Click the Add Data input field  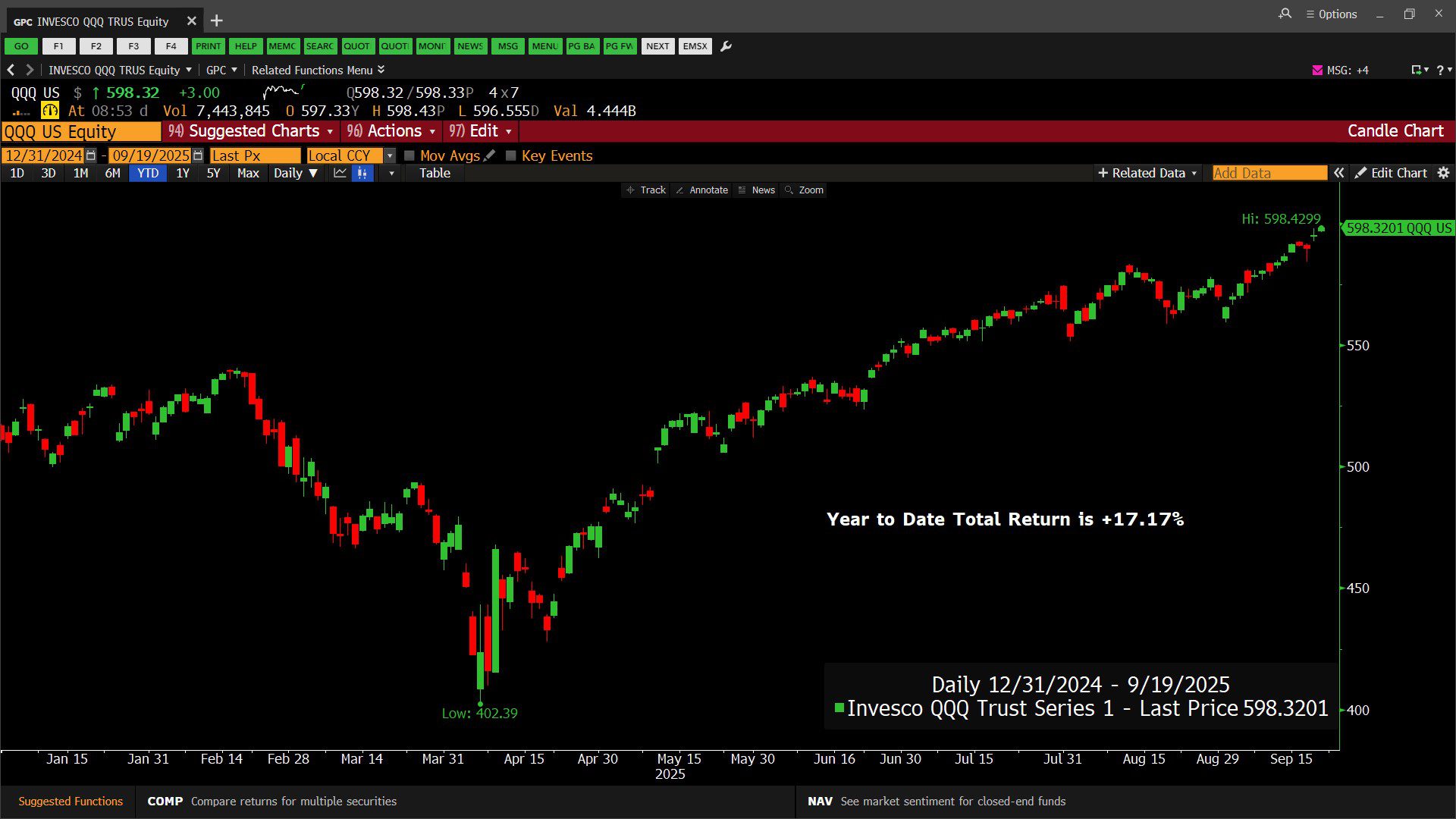1269,173
